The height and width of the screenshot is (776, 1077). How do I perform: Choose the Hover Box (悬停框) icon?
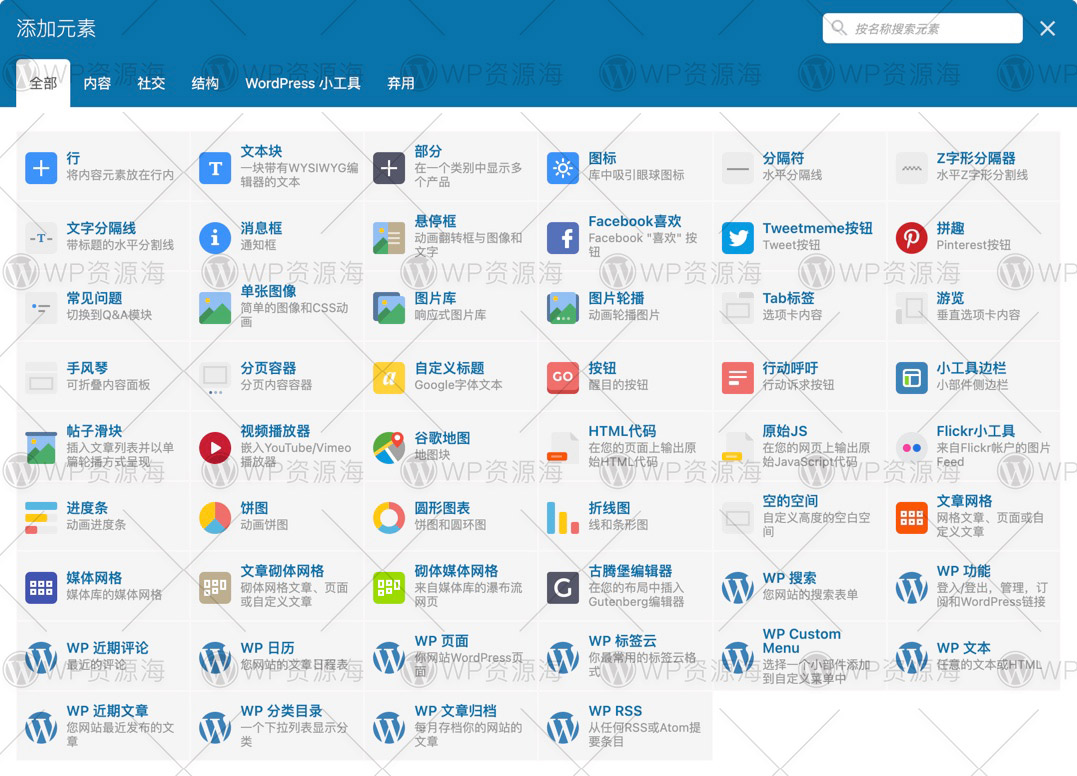click(389, 238)
